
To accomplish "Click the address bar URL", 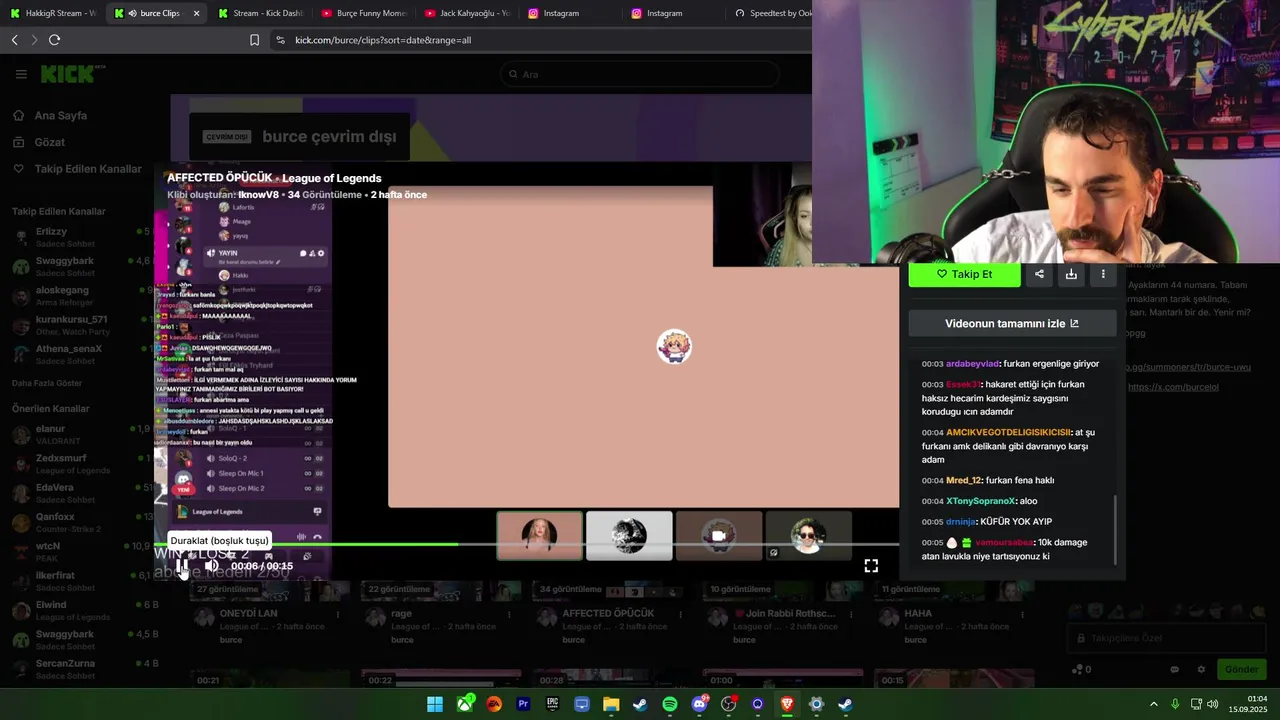I will click(x=383, y=40).
